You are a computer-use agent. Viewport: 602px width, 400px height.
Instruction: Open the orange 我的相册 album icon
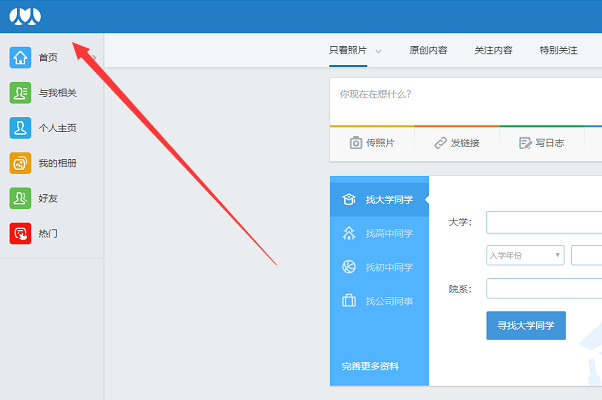coord(20,163)
